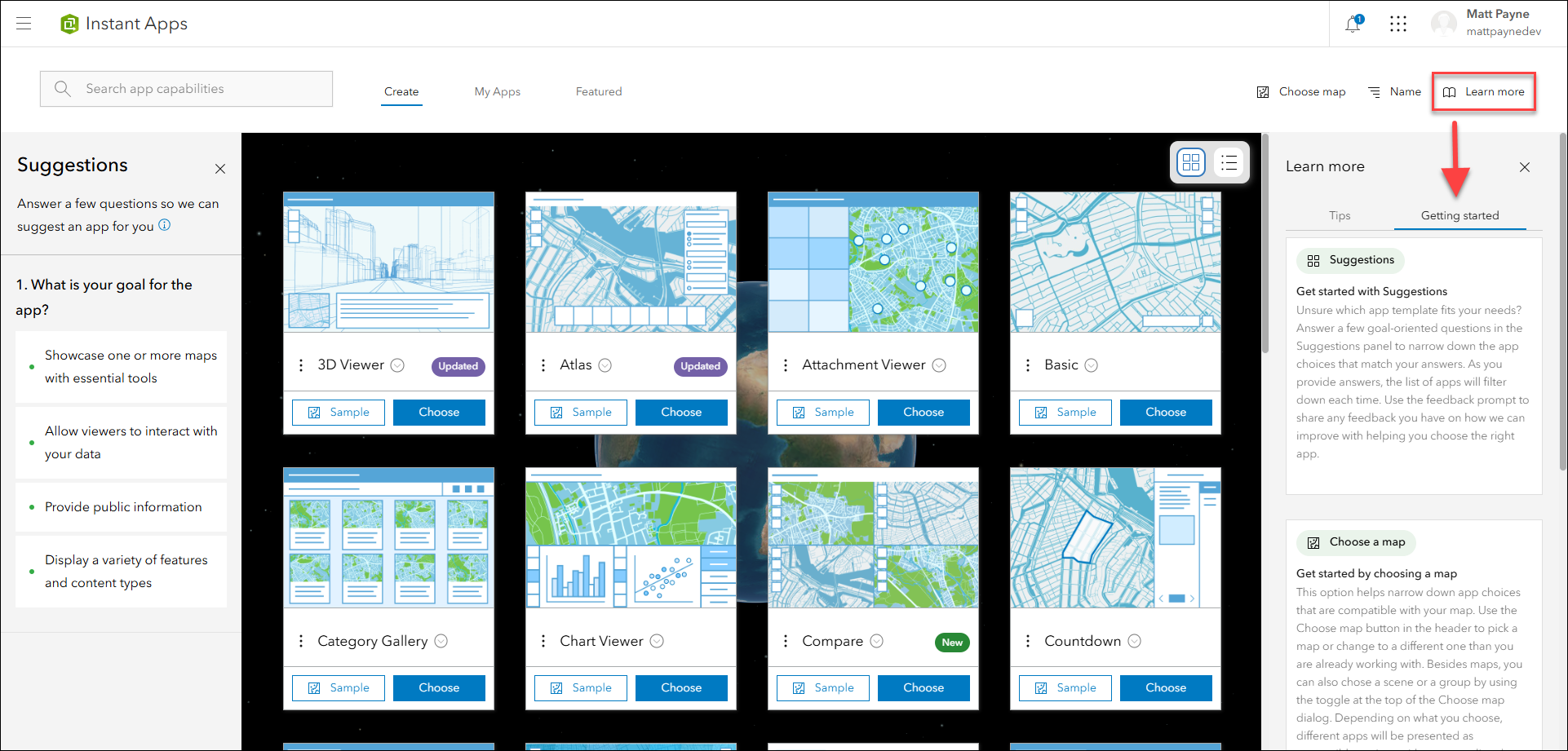The height and width of the screenshot is (751, 1568).
Task: Click the Basic thumbnail image
Action: click(x=1116, y=262)
